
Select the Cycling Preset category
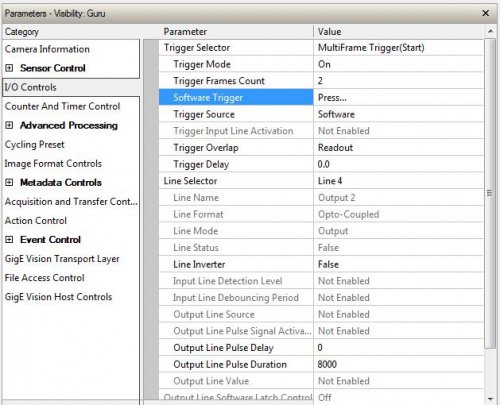pos(34,145)
